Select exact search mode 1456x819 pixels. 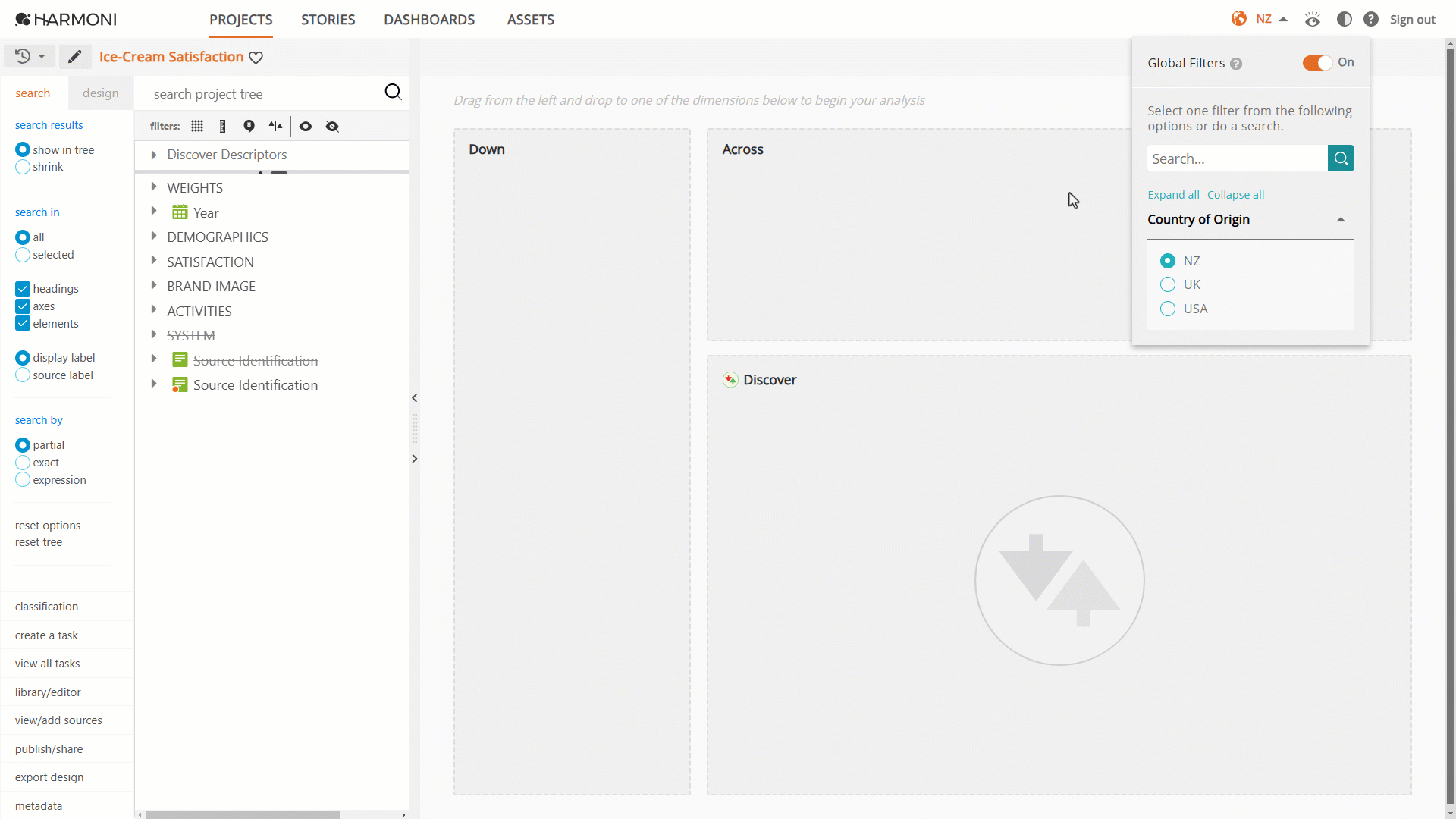tap(23, 463)
